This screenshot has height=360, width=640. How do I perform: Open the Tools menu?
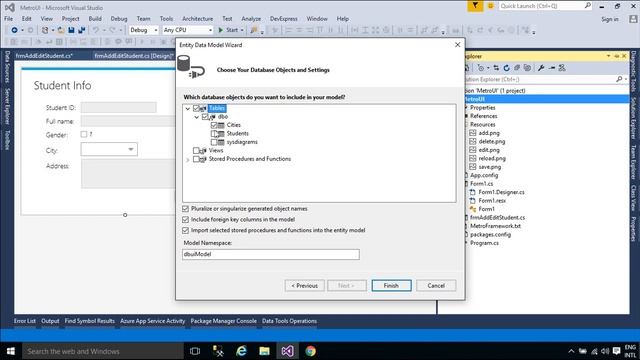point(166,19)
